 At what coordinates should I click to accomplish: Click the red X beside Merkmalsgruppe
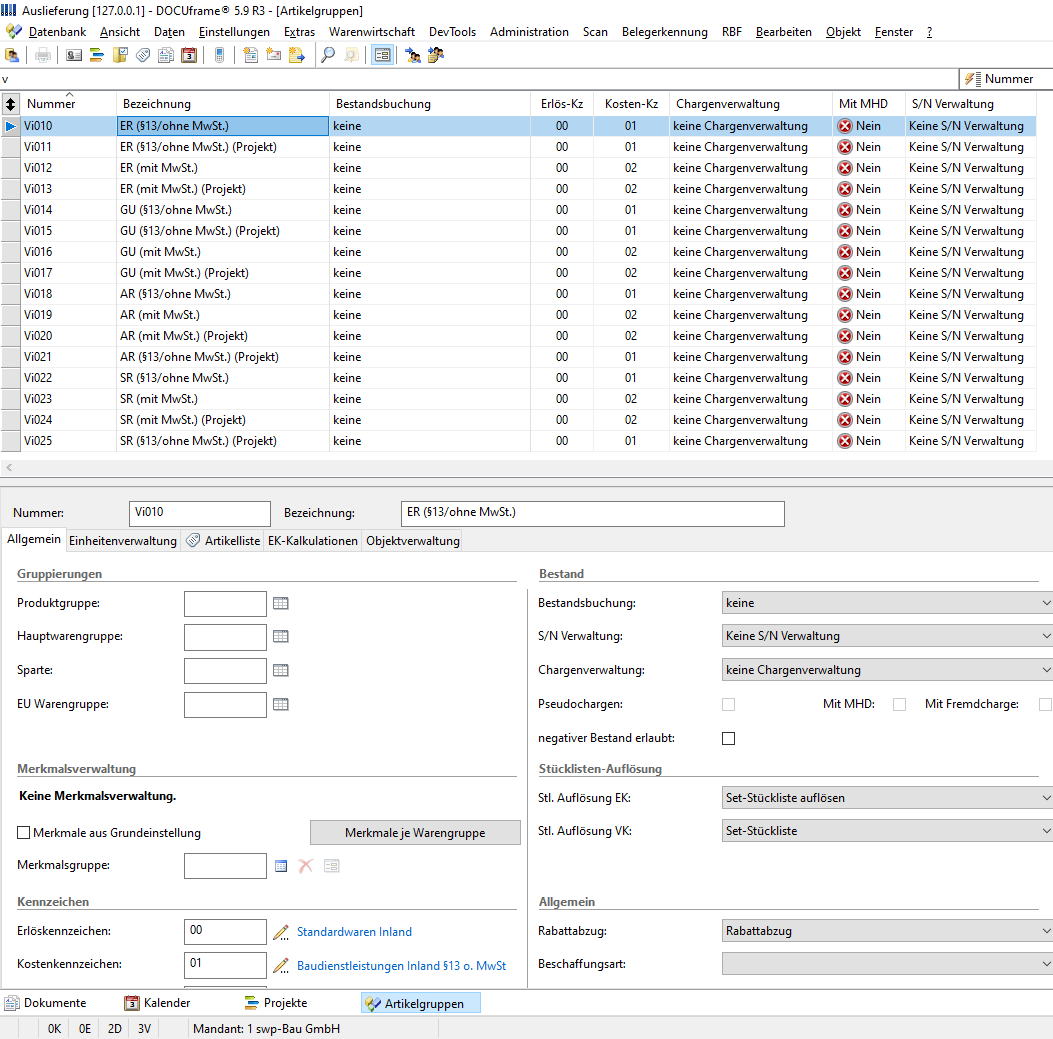click(306, 866)
